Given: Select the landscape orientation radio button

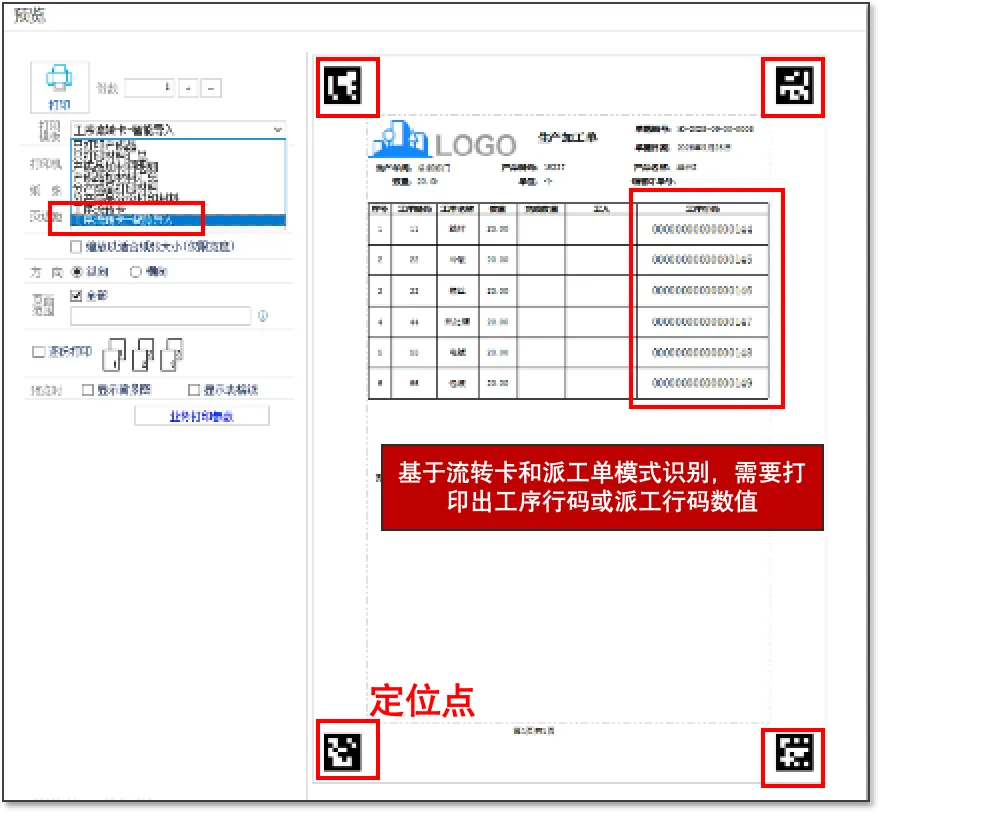Looking at the screenshot, I should 135,272.
